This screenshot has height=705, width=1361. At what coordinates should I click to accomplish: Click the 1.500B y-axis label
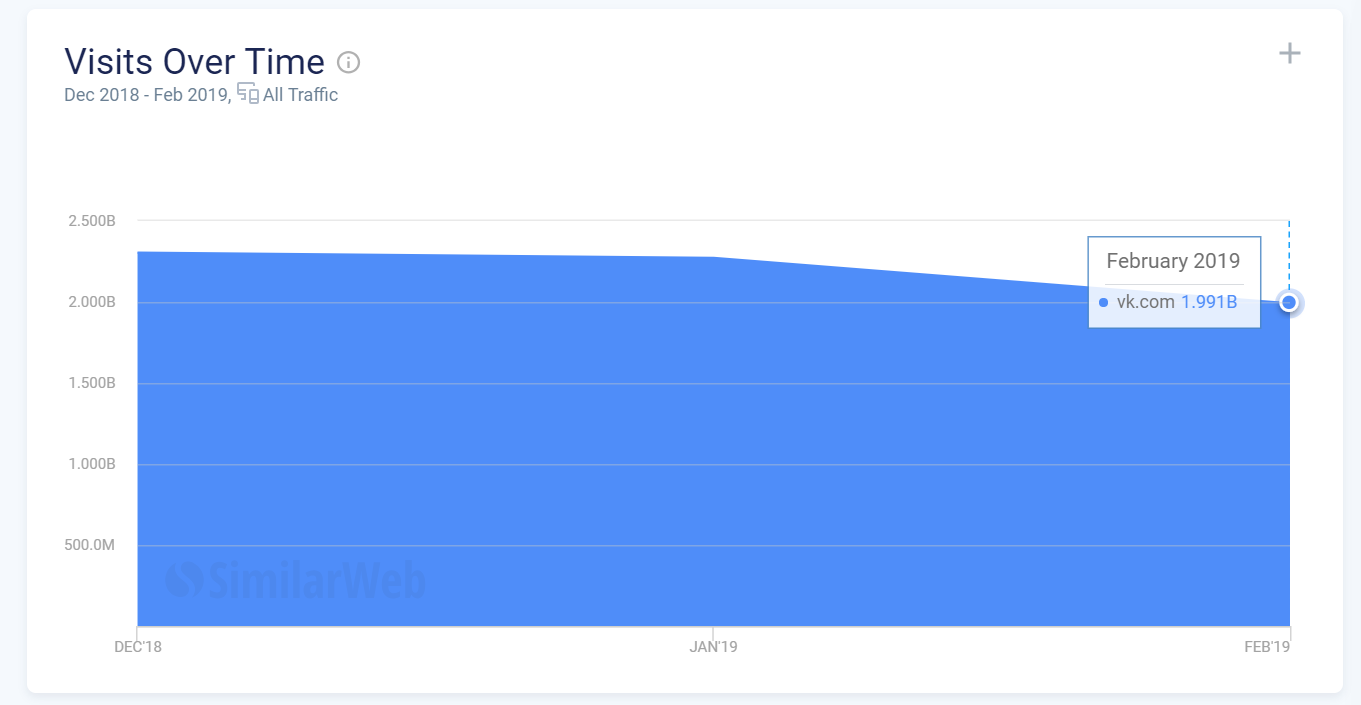point(92,383)
